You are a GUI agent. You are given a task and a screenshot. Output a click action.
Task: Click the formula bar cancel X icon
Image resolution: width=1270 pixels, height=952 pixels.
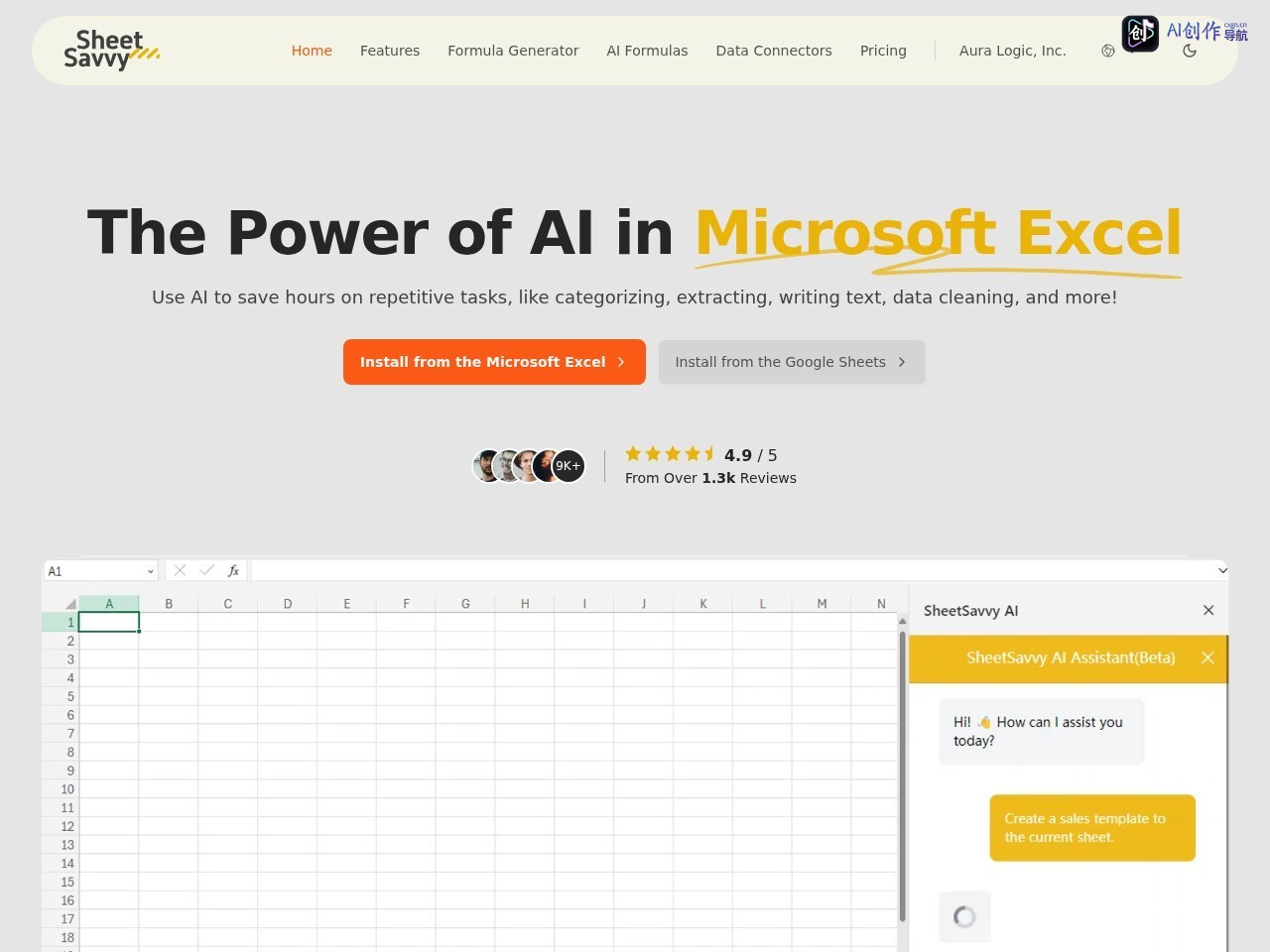(180, 570)
